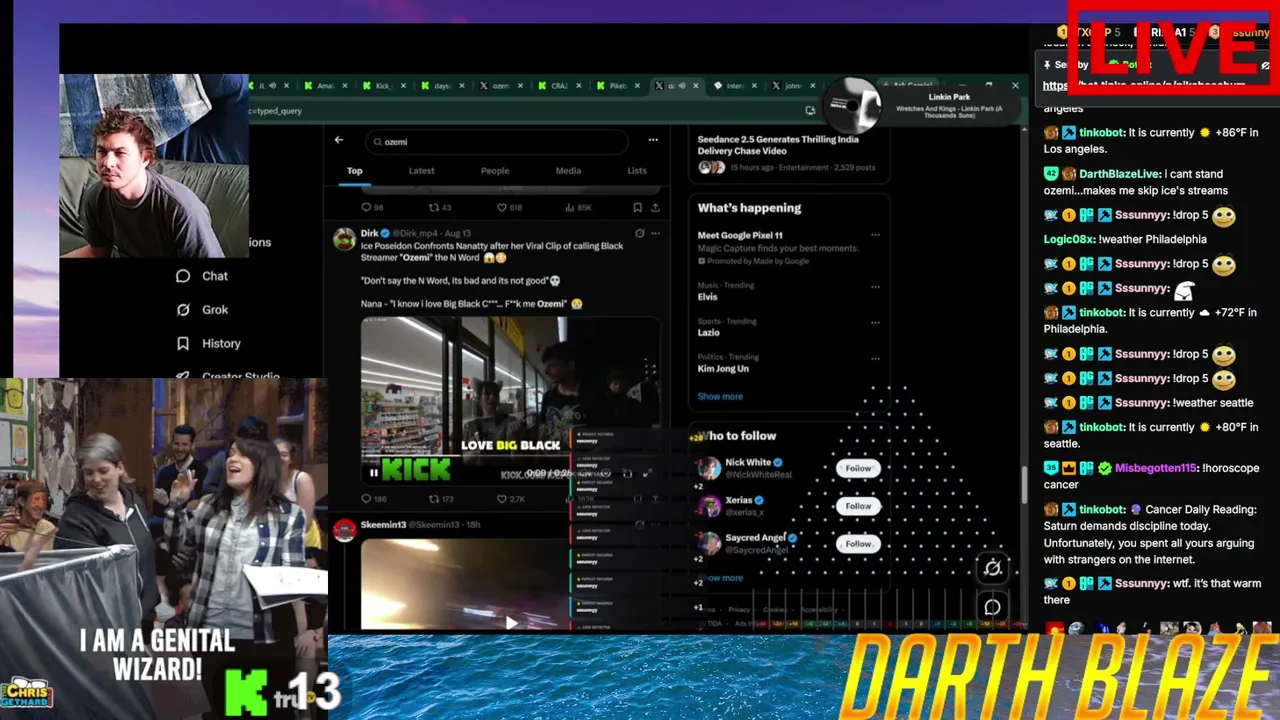Open the more options menu beside the ozemi search
1280x720 pixels.
point(653,140)
